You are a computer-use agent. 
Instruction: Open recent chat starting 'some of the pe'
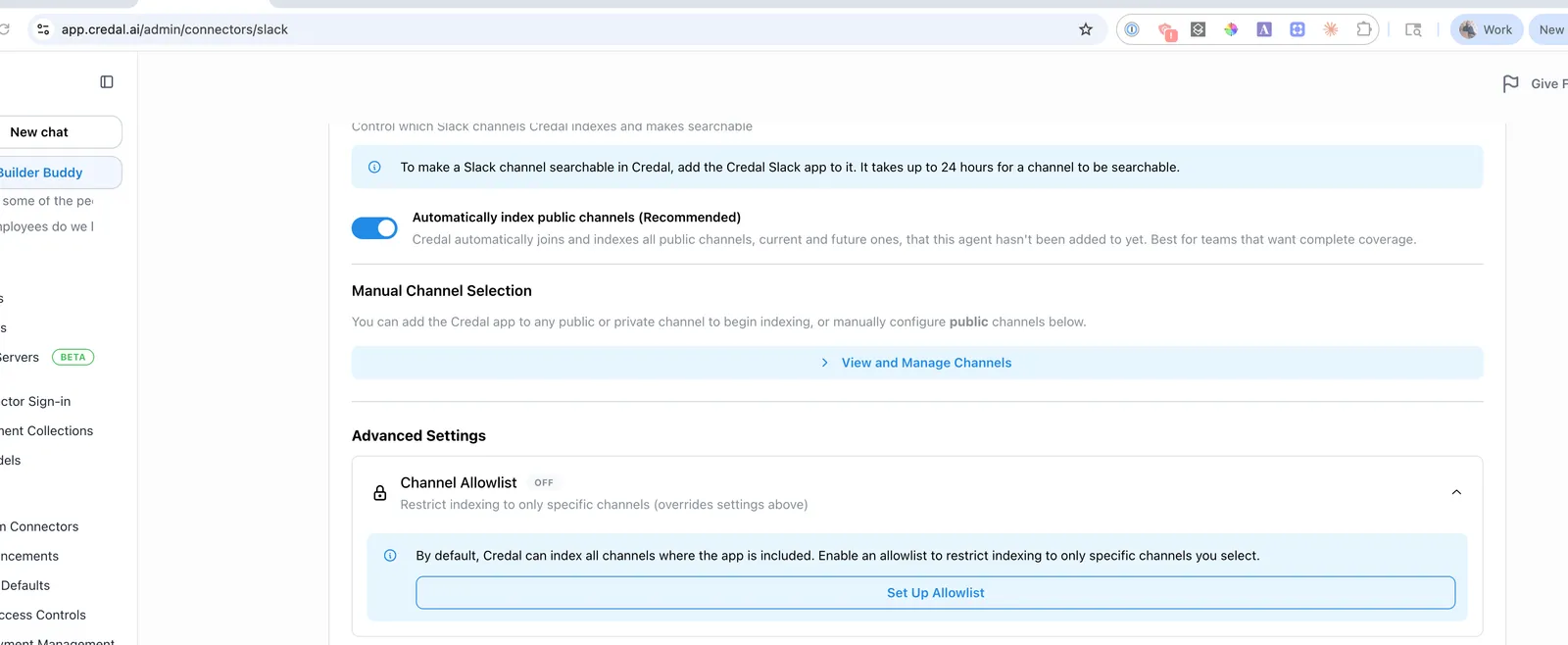tap(47, 201)
